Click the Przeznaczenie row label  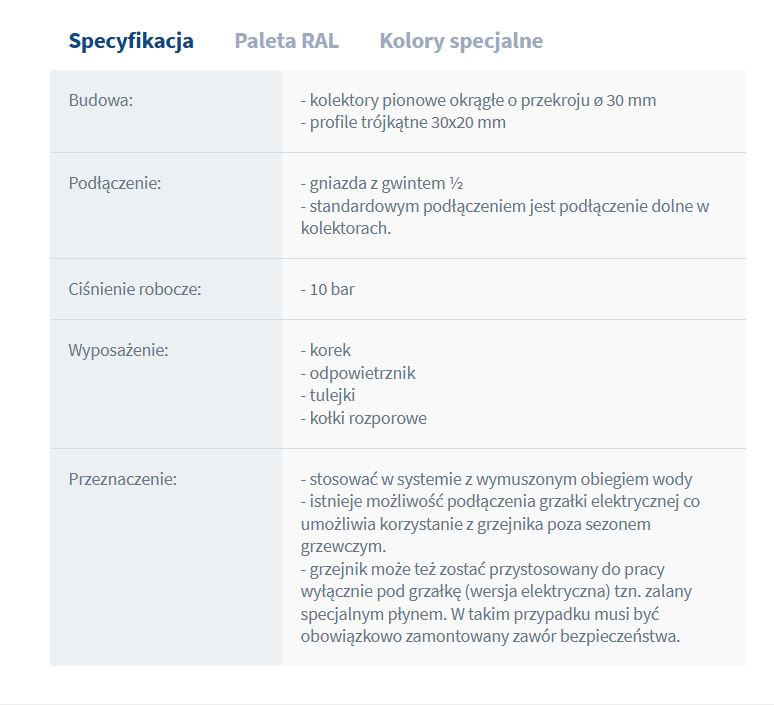tap(122, 479)
